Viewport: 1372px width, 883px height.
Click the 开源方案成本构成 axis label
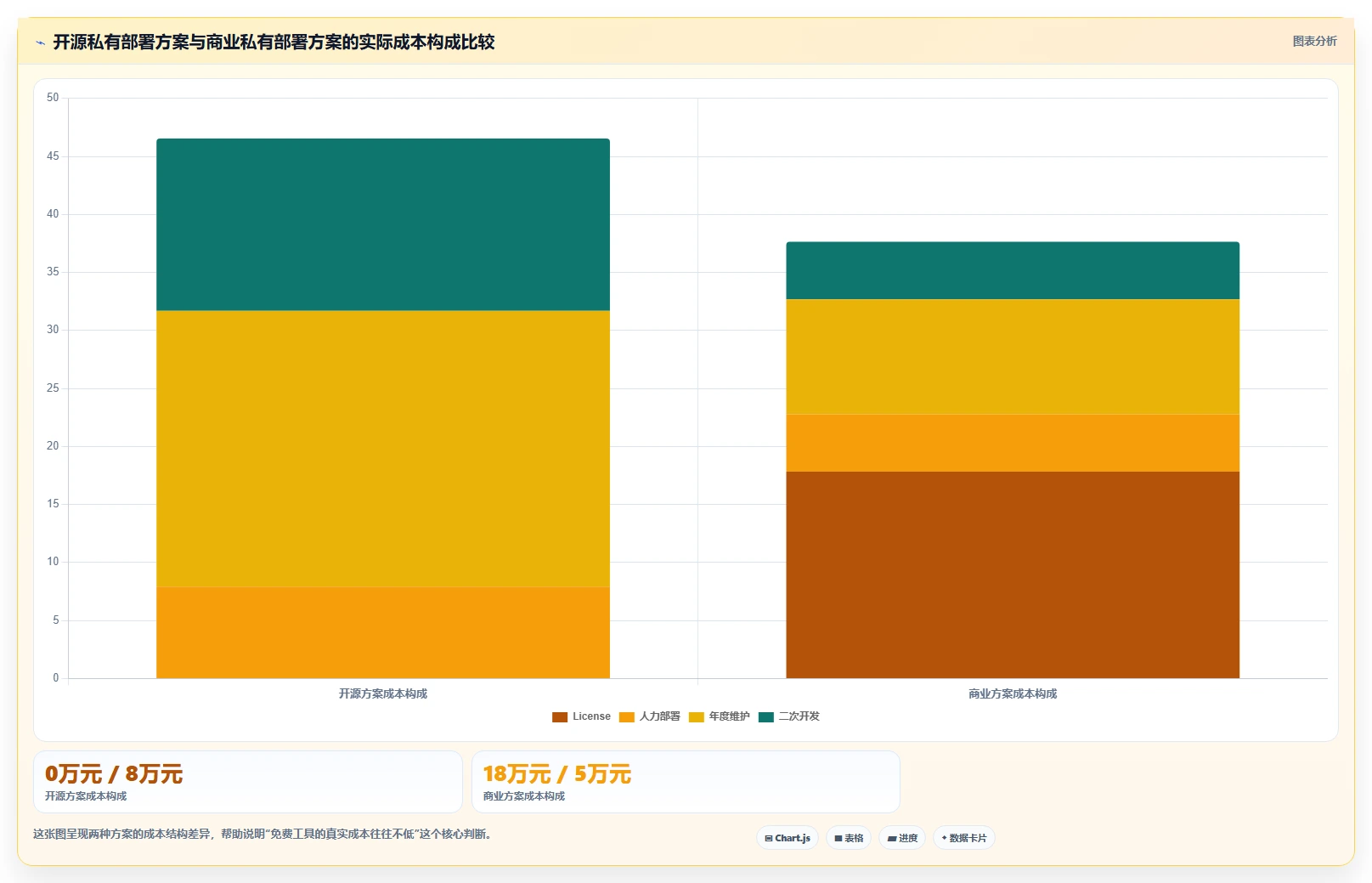pos(383,694)
